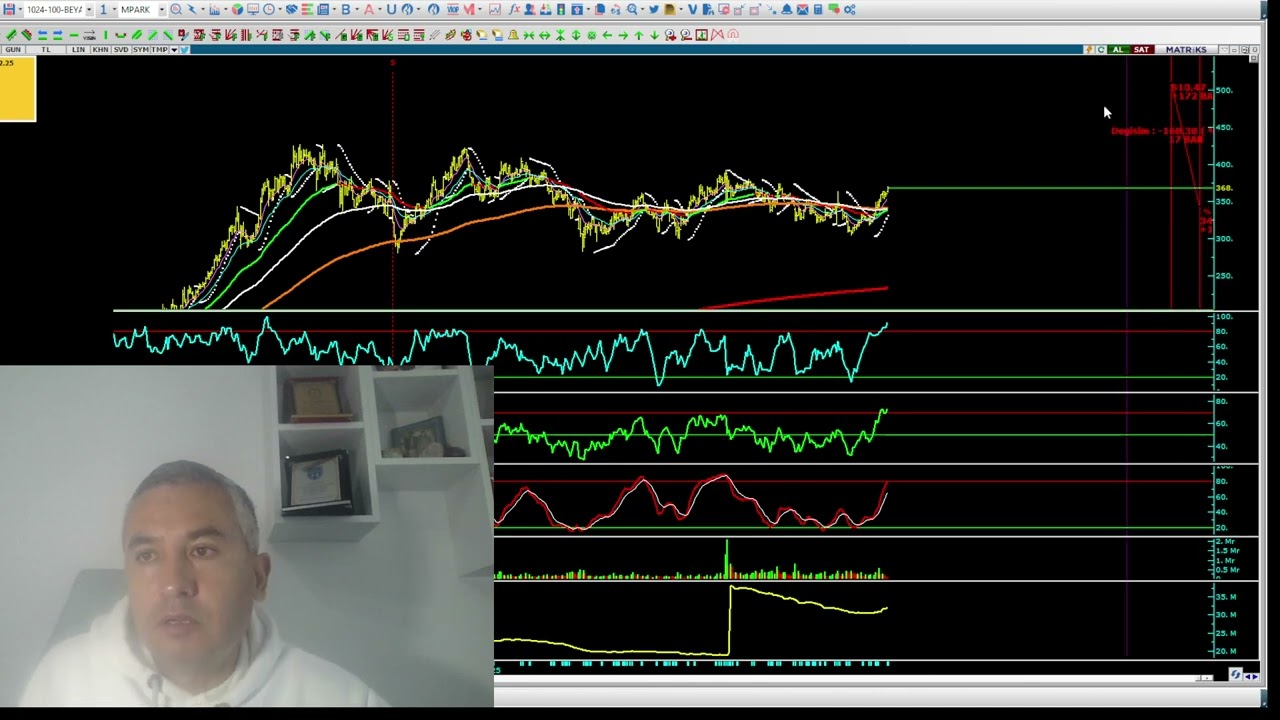This screenshot has width=1280, height=720.
Task: Open the dropdown arrow beside the number 1
Action: click(x=114, y=10)
